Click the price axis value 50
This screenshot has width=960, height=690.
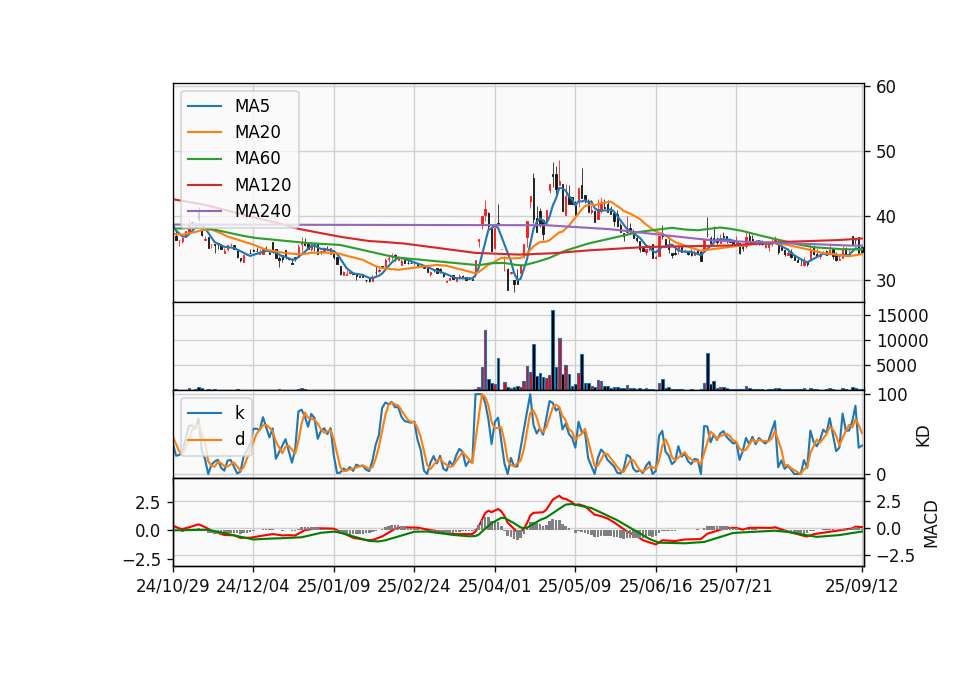[x=886, y=152]
